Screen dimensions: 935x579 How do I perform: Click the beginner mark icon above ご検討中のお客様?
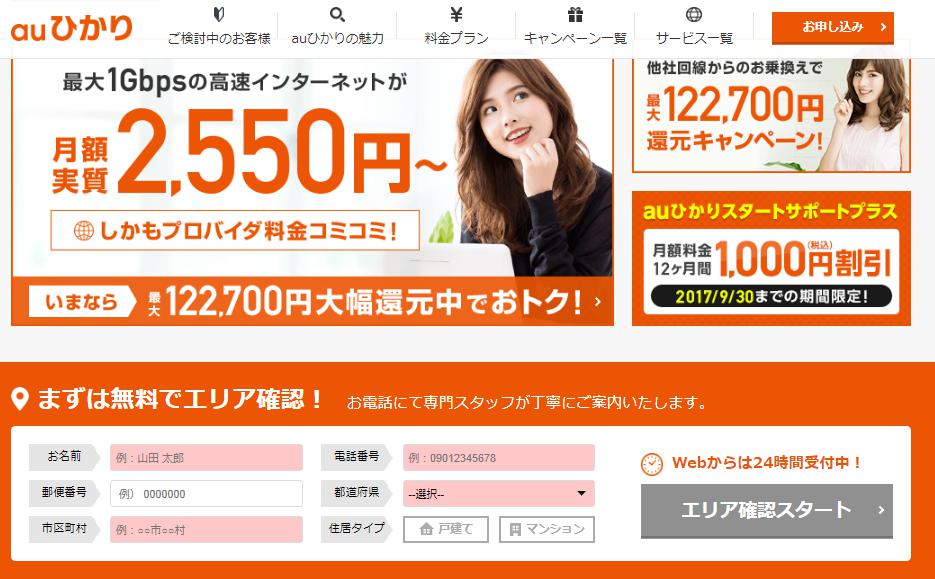[219, 14]
